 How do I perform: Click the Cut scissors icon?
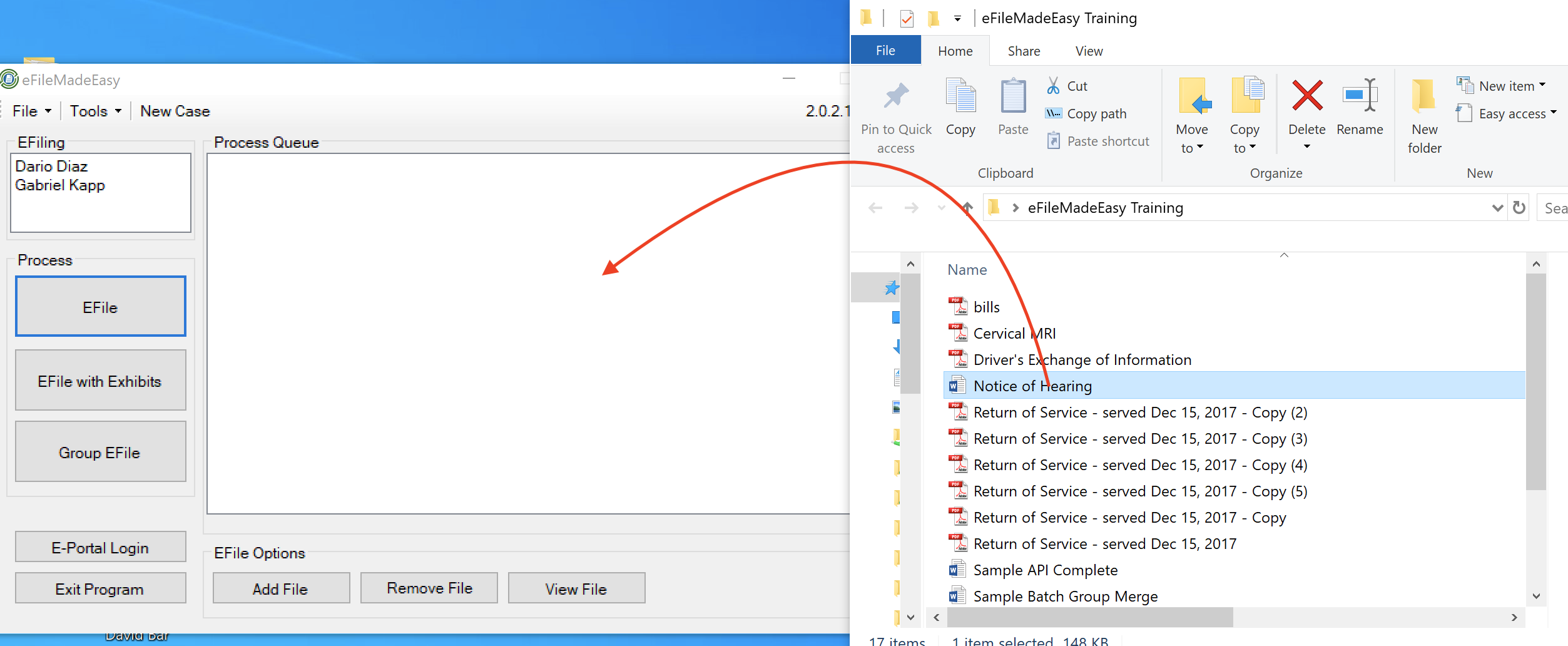[x=1054, y=86]
